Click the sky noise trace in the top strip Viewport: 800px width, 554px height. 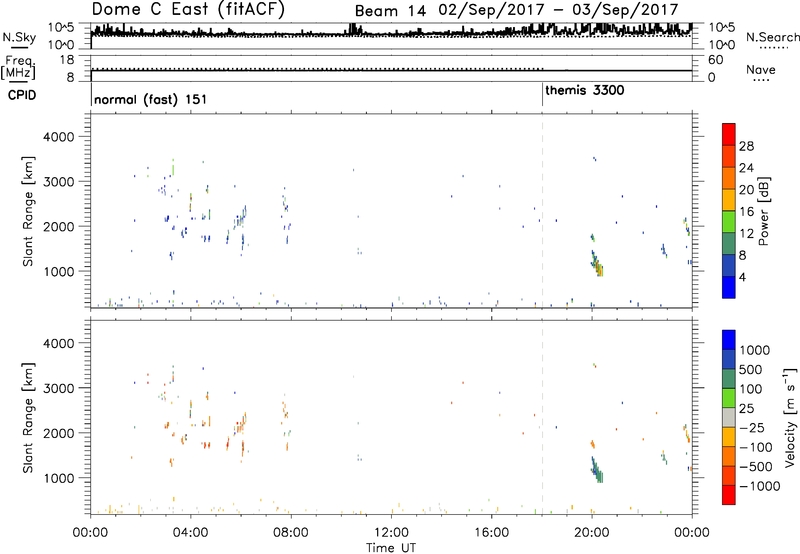391,33
